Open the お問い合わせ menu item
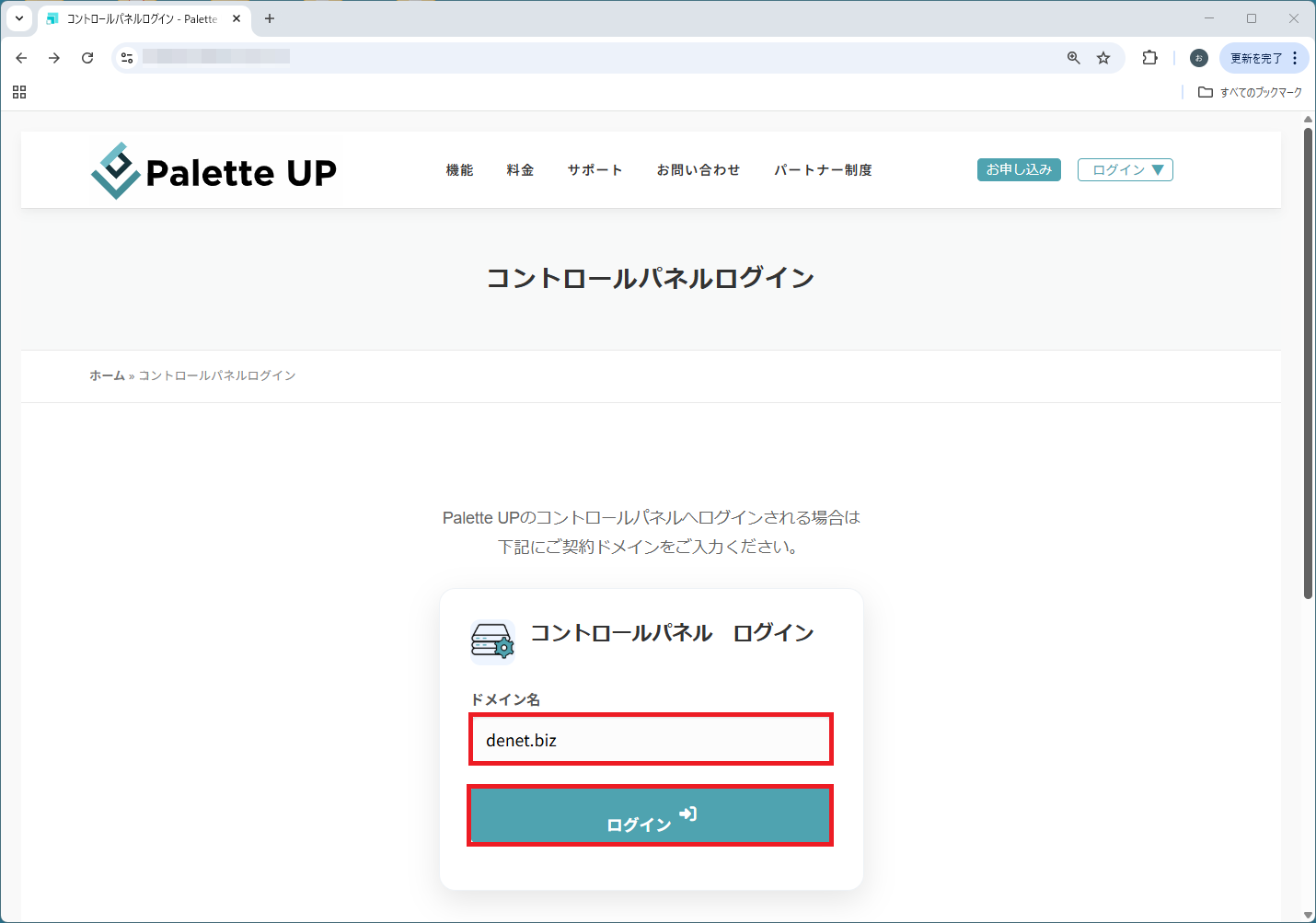 (x=698, y=170)
